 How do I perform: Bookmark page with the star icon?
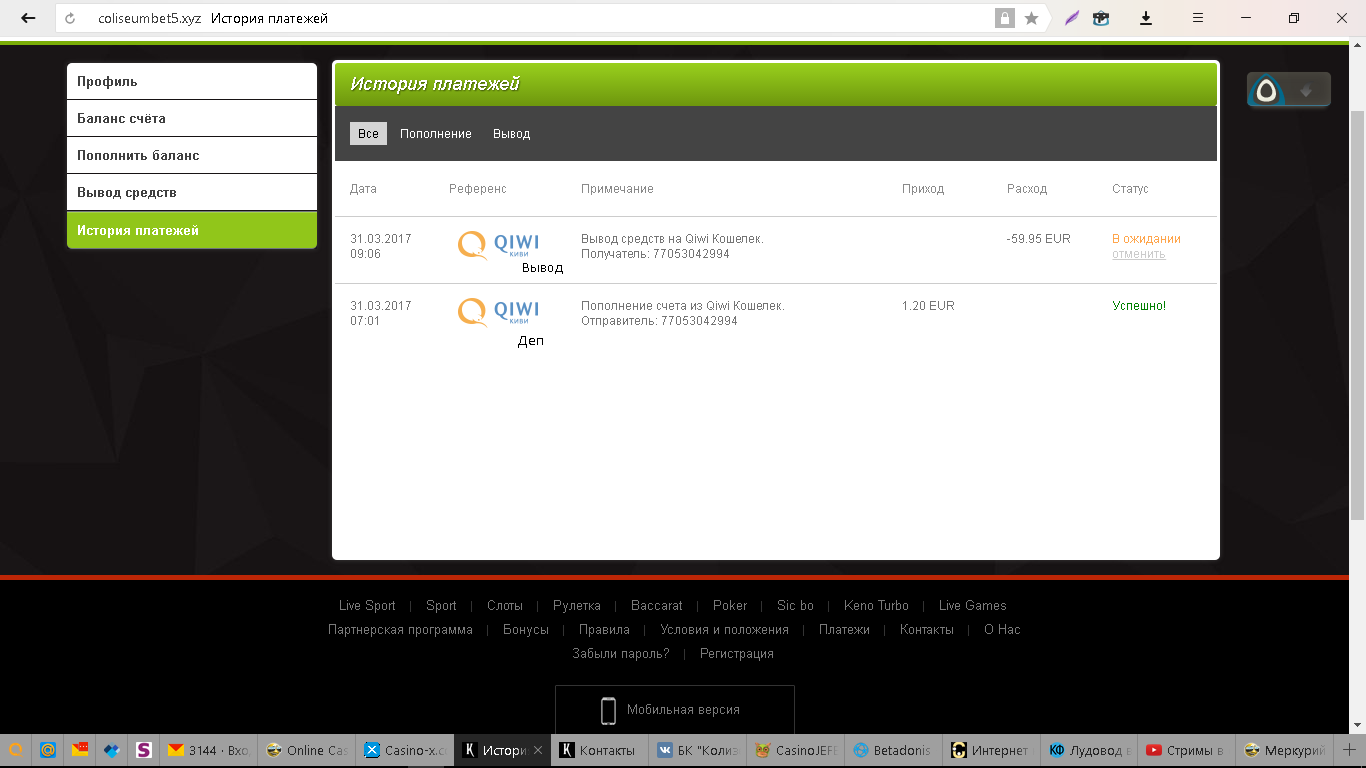pyautogui.click(x=1031, y=18)
